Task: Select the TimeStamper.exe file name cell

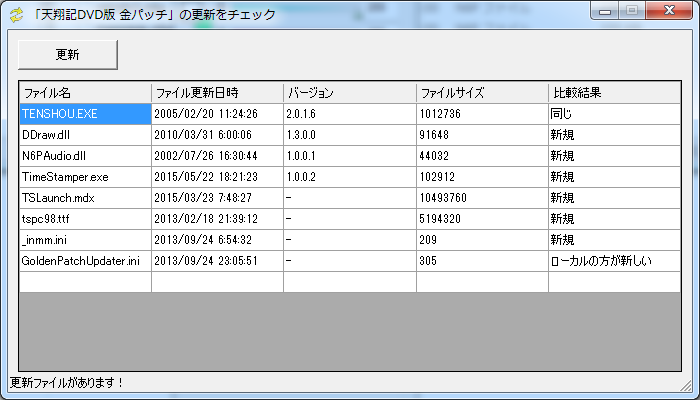Action: [85, 177]
